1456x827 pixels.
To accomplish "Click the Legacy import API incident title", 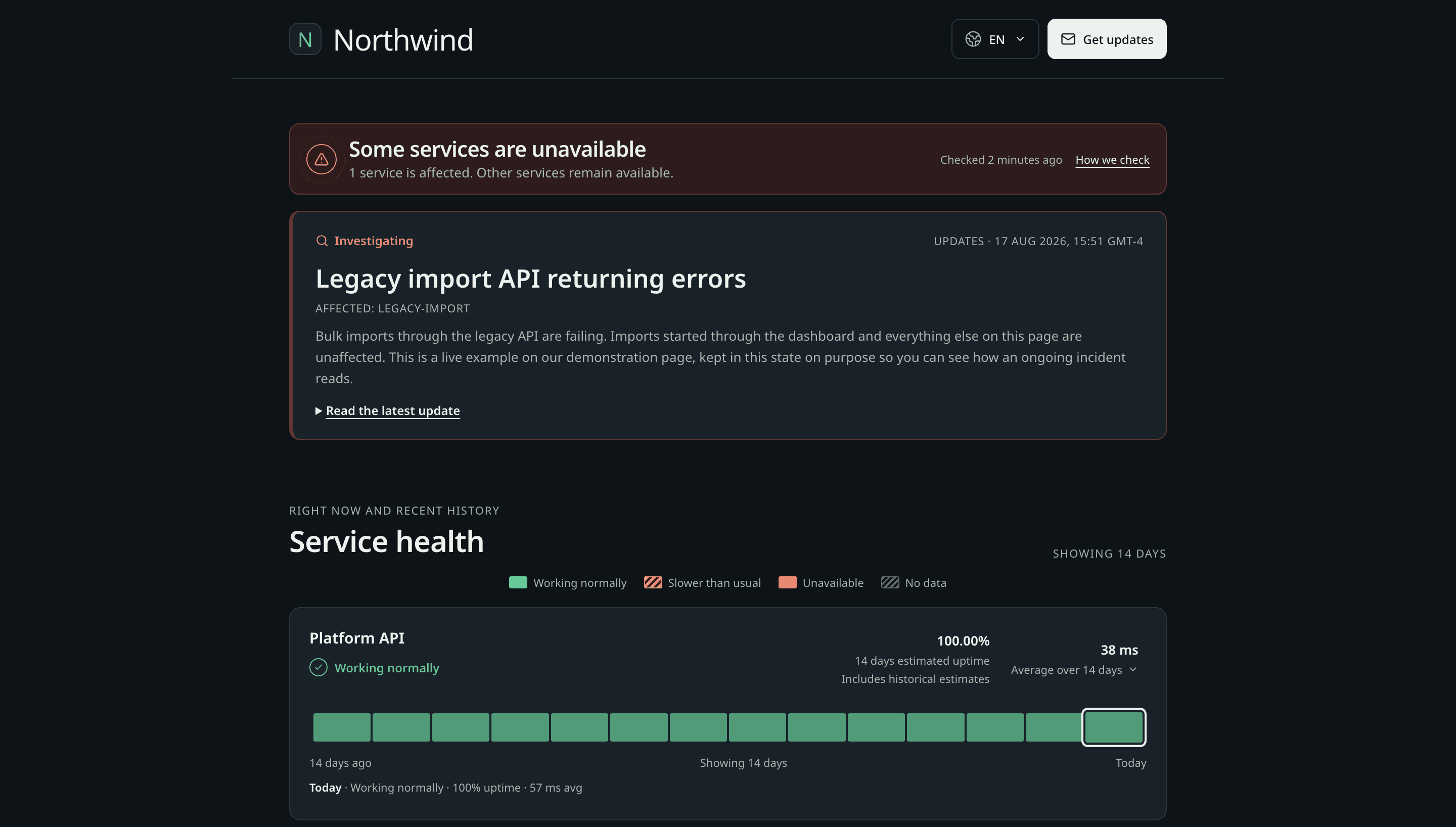I will tap(530, 279).
